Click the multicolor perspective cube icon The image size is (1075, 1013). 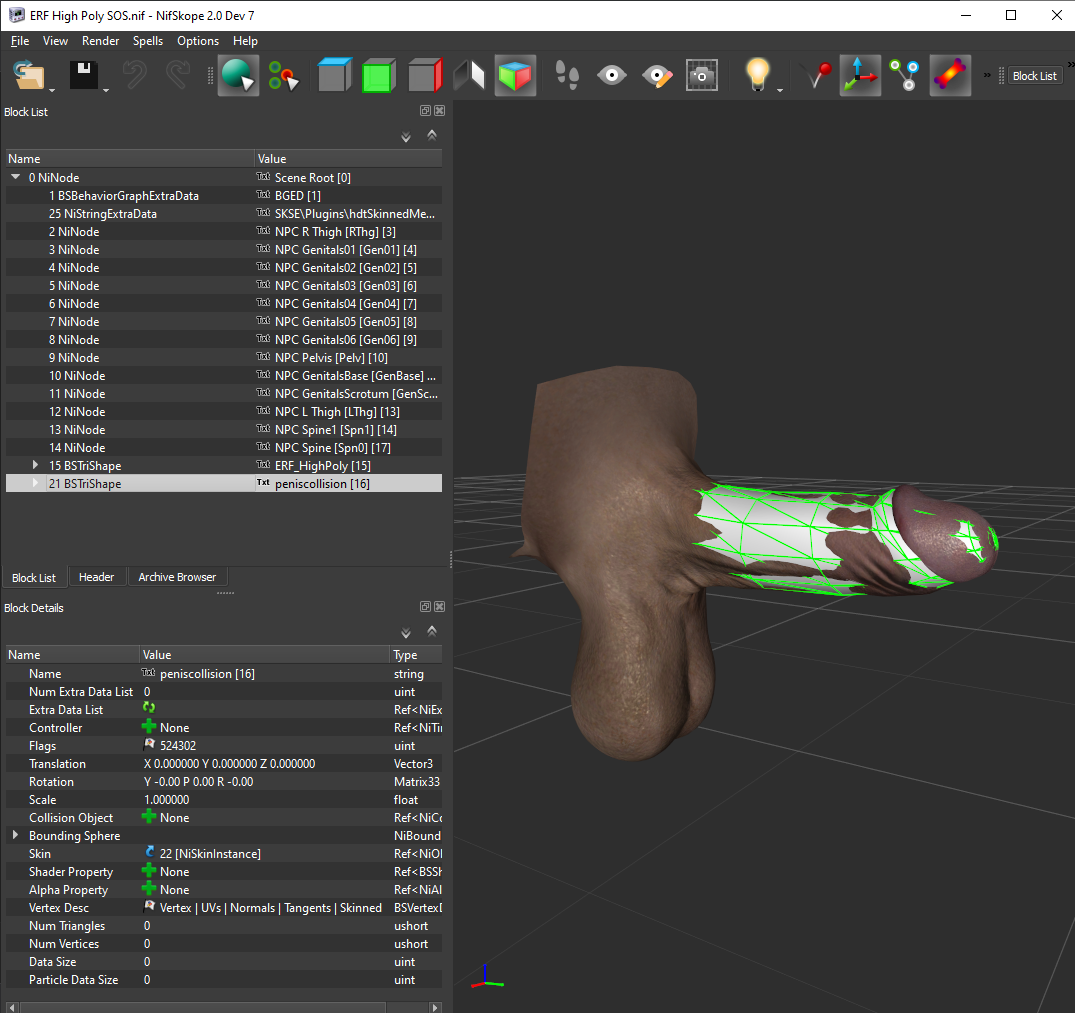[515, 75]
